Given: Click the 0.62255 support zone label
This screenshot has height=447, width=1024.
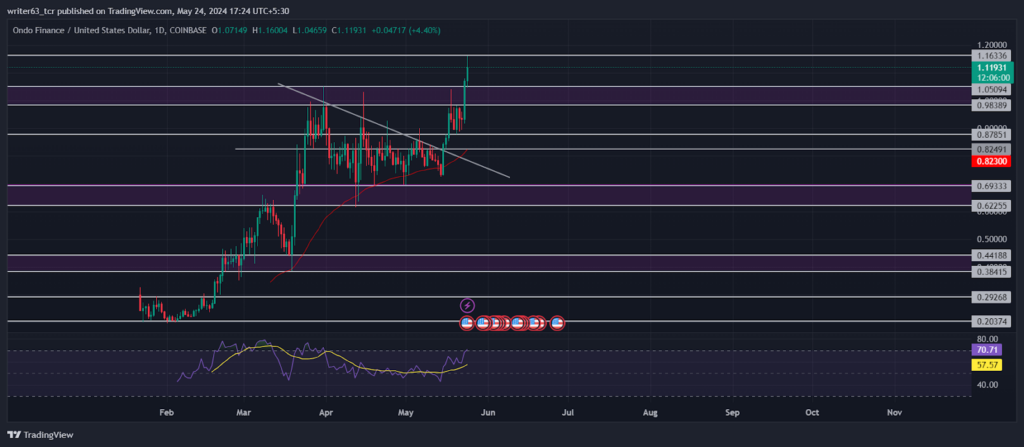Looking at the screenshot, I should point(993,205).
